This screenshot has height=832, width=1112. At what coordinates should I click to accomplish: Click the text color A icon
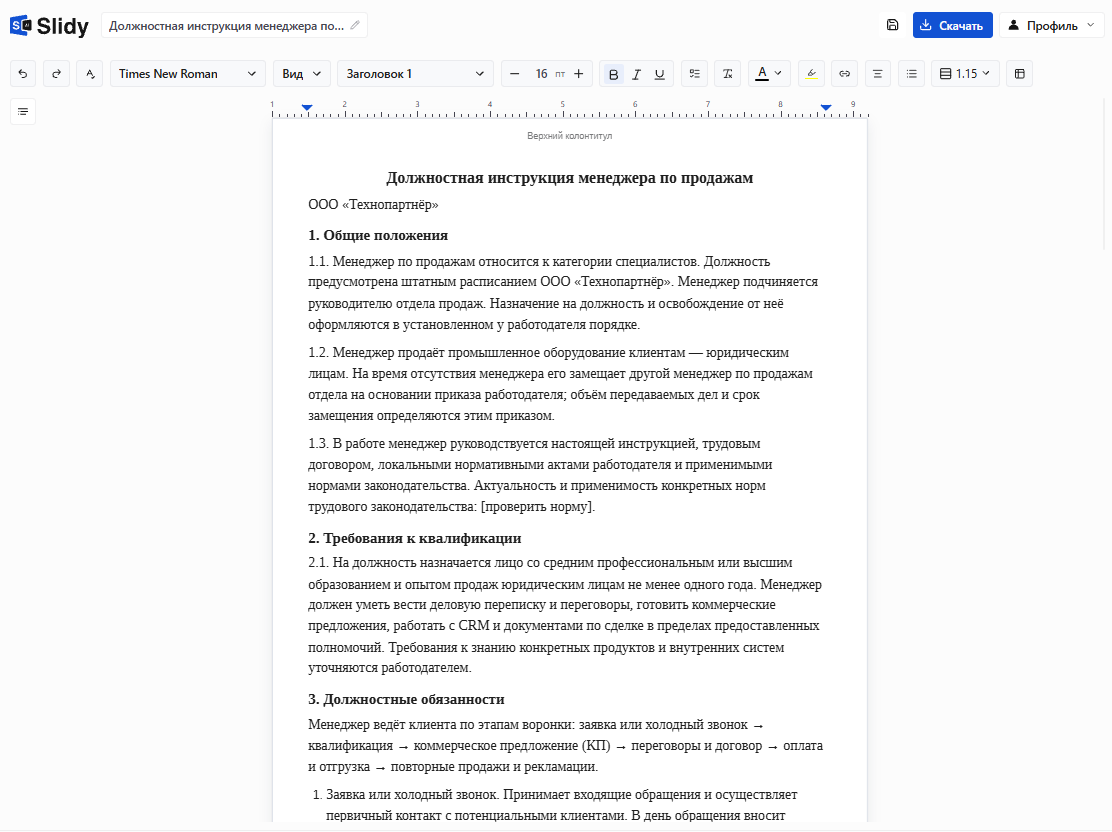coord(762,73)
